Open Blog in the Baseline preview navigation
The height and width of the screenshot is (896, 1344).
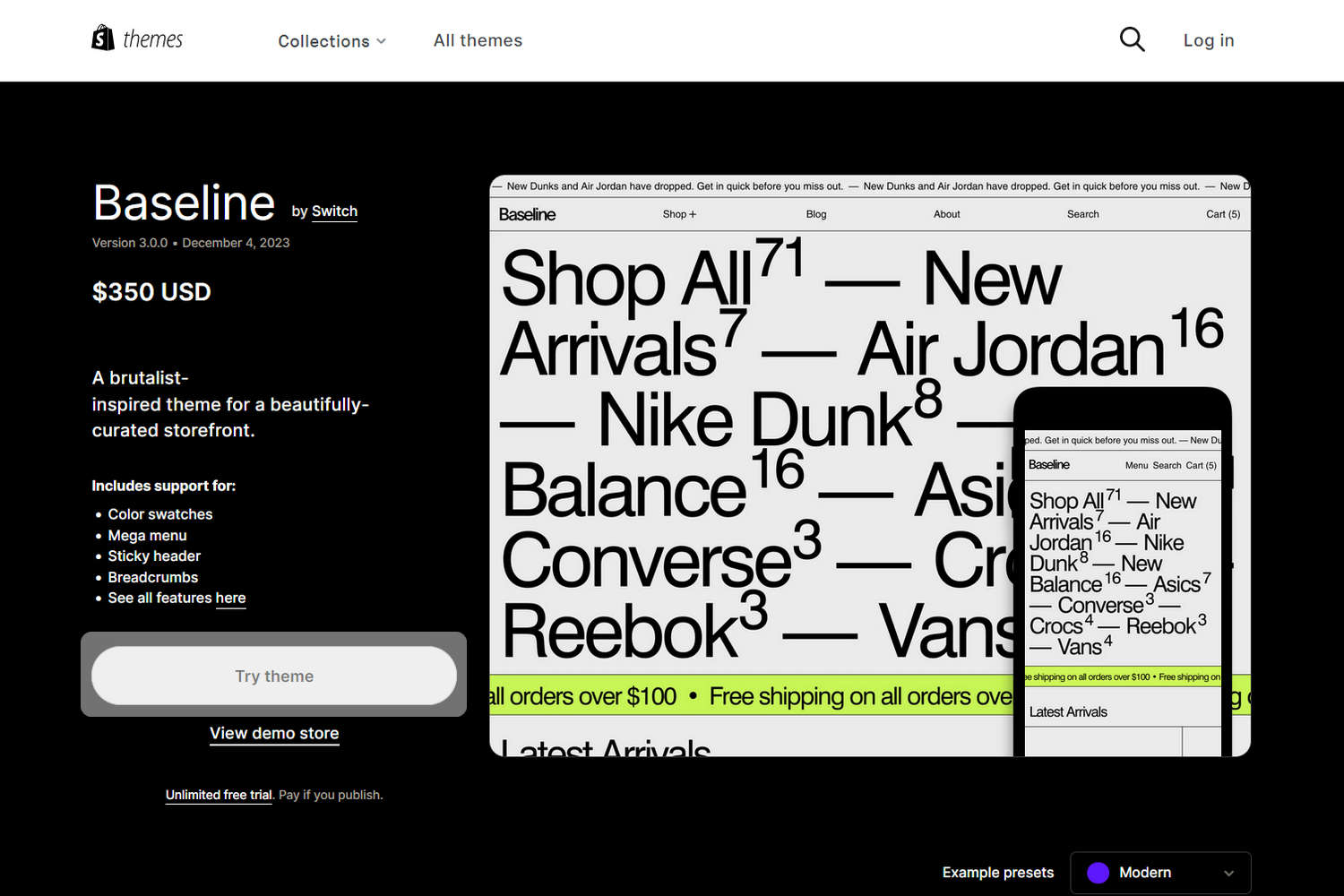[x=815, y=214]
